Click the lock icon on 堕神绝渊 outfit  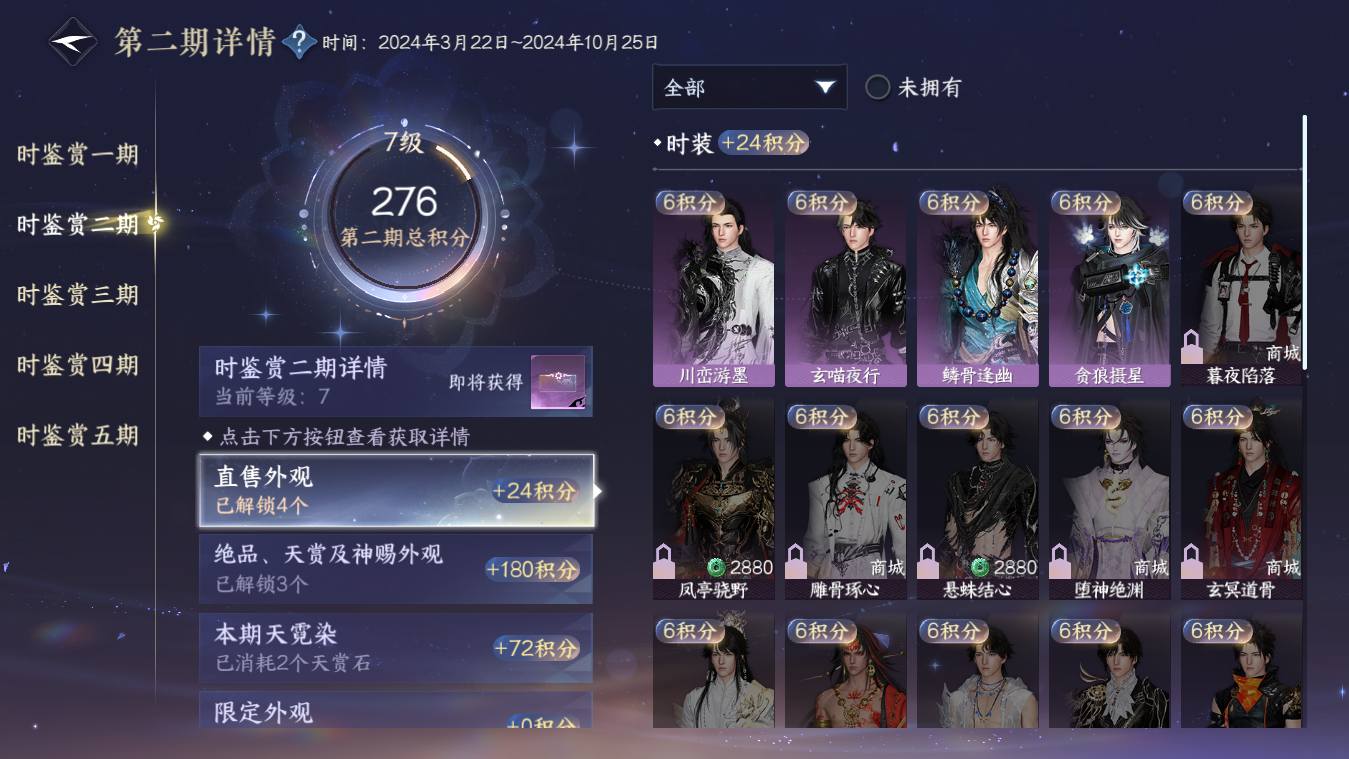click(x=1060, y=561)
